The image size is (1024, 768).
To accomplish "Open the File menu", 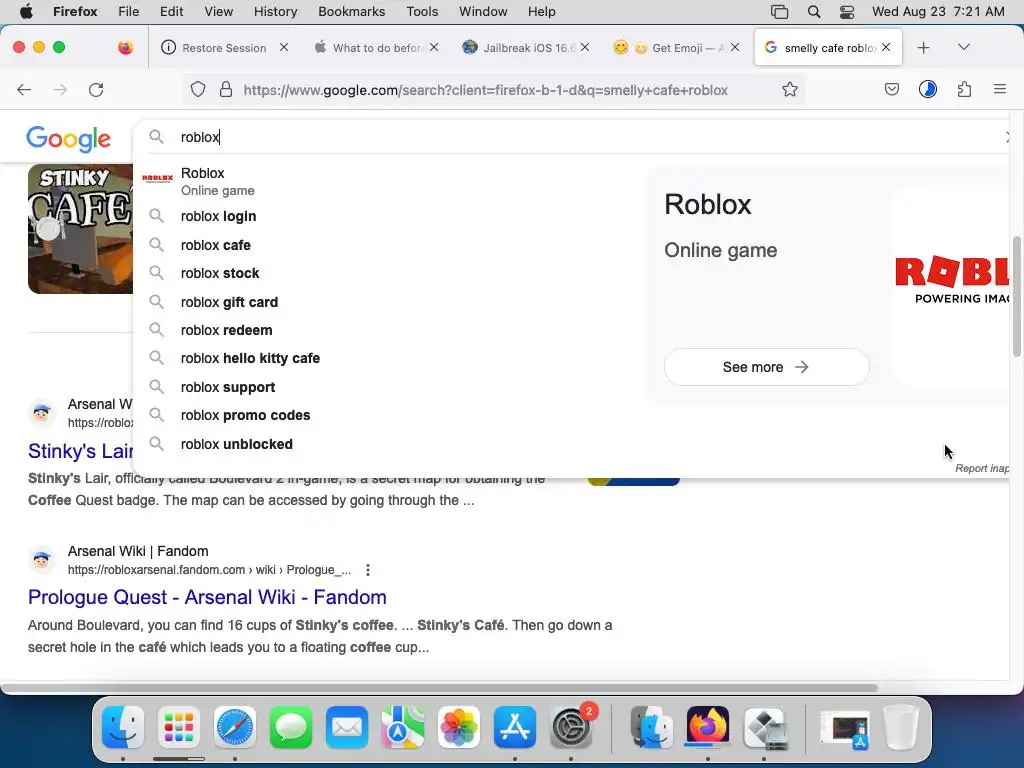I will coord(128,11).
